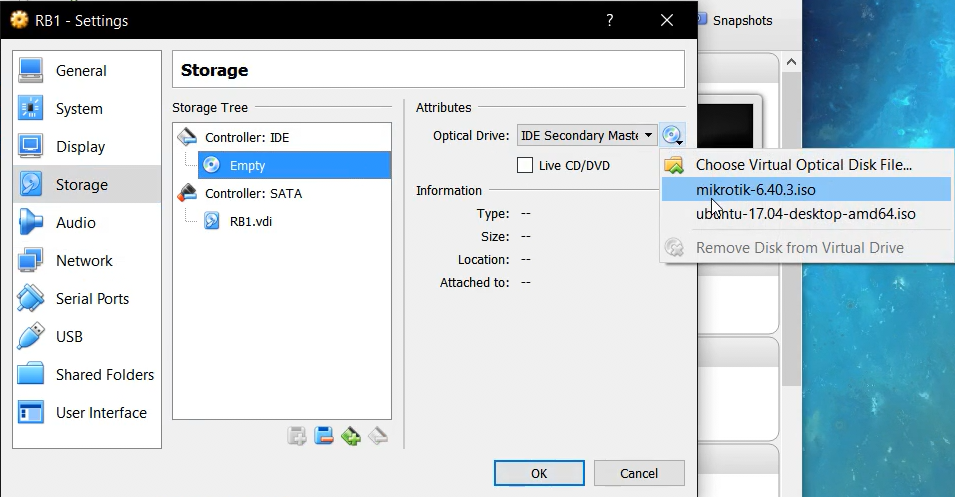Open the Serial Ports settings category

coord(87,298)
